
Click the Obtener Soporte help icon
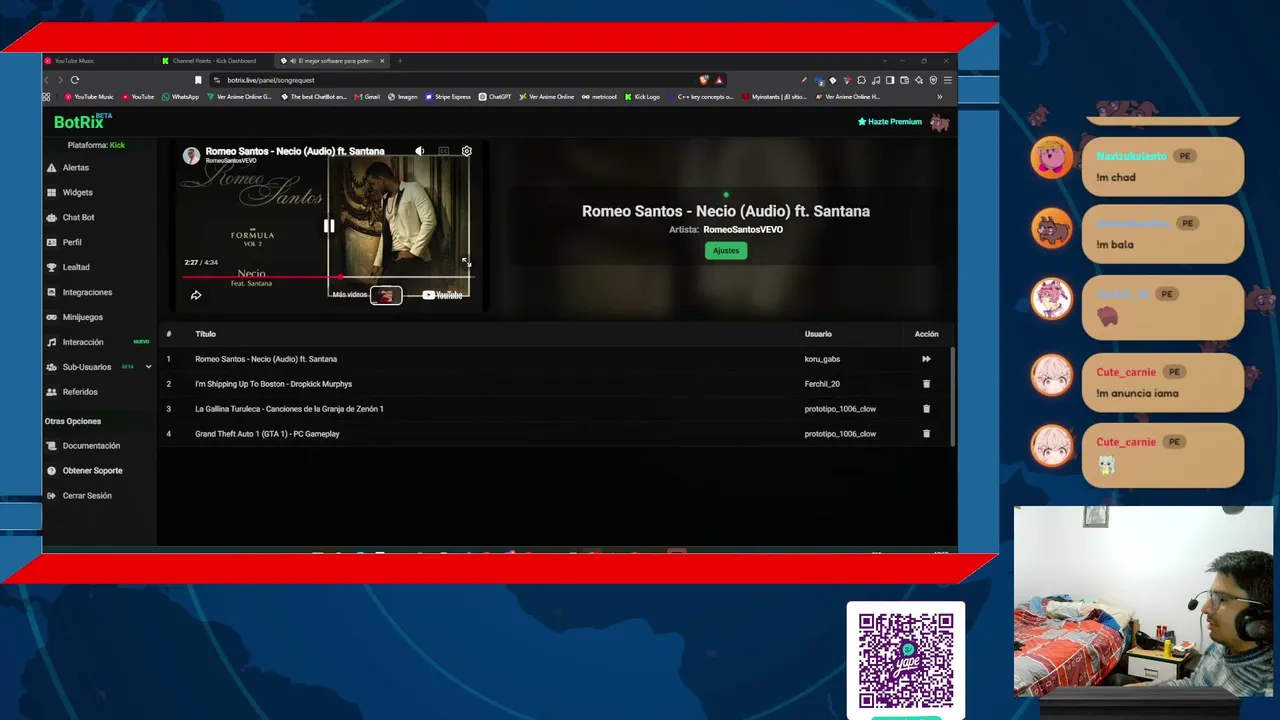[52, 471]
